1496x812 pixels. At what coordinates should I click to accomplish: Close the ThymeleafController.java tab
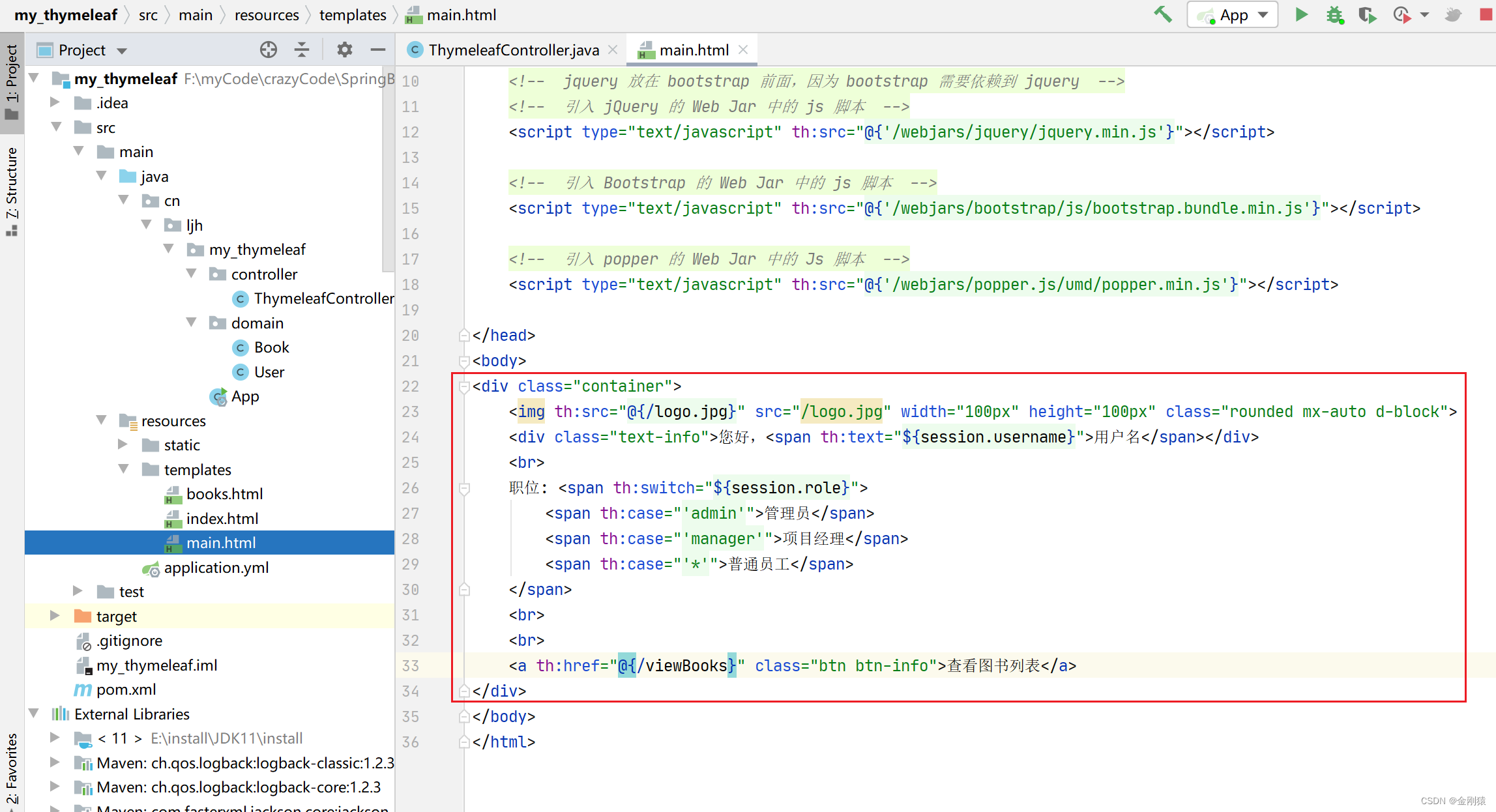[x=612, y=50]
